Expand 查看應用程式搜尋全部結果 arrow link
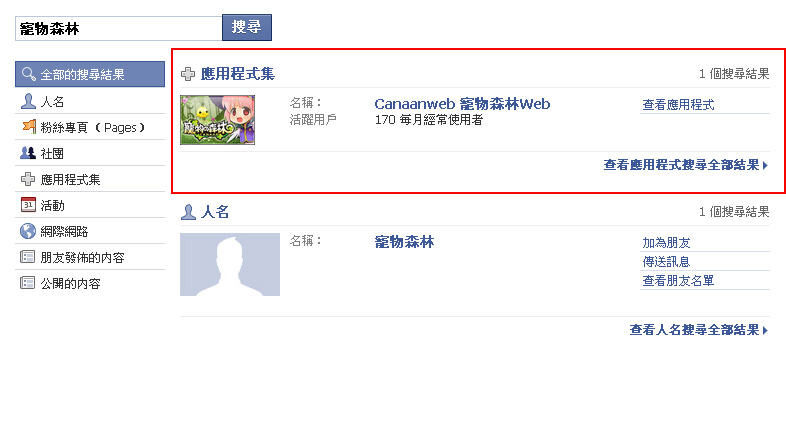 (x=686, y=165)
